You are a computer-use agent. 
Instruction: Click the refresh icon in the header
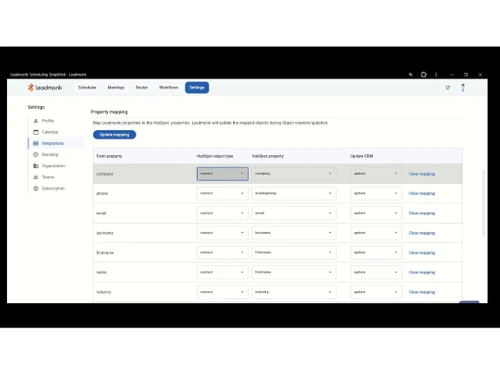448,88
